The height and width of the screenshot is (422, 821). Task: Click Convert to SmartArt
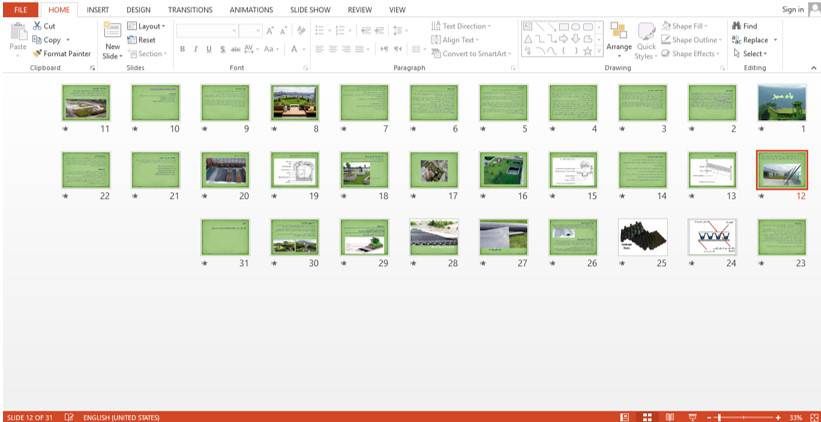471,53
